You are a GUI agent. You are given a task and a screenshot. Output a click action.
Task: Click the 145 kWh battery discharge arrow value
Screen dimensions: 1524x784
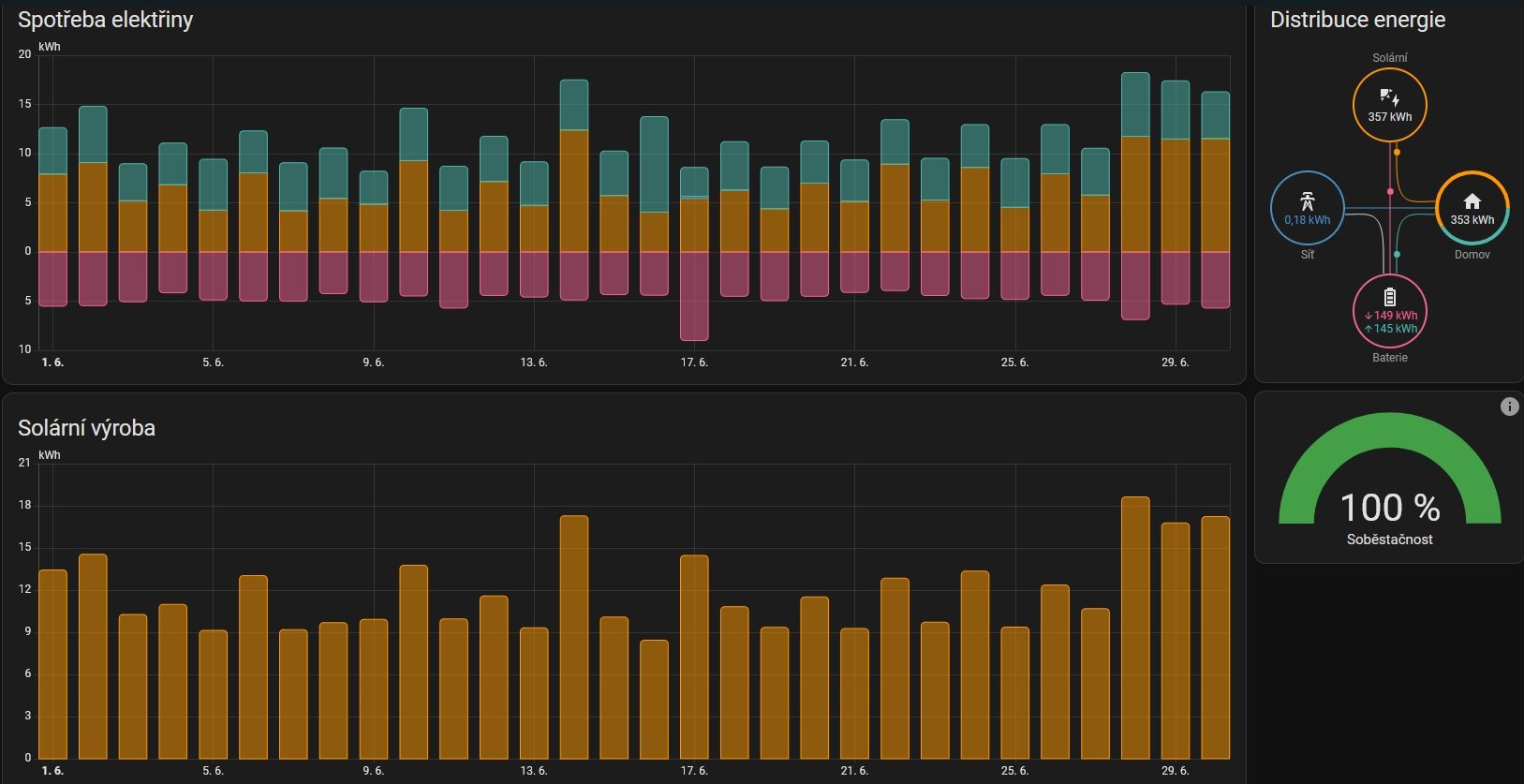[1391, 329]
